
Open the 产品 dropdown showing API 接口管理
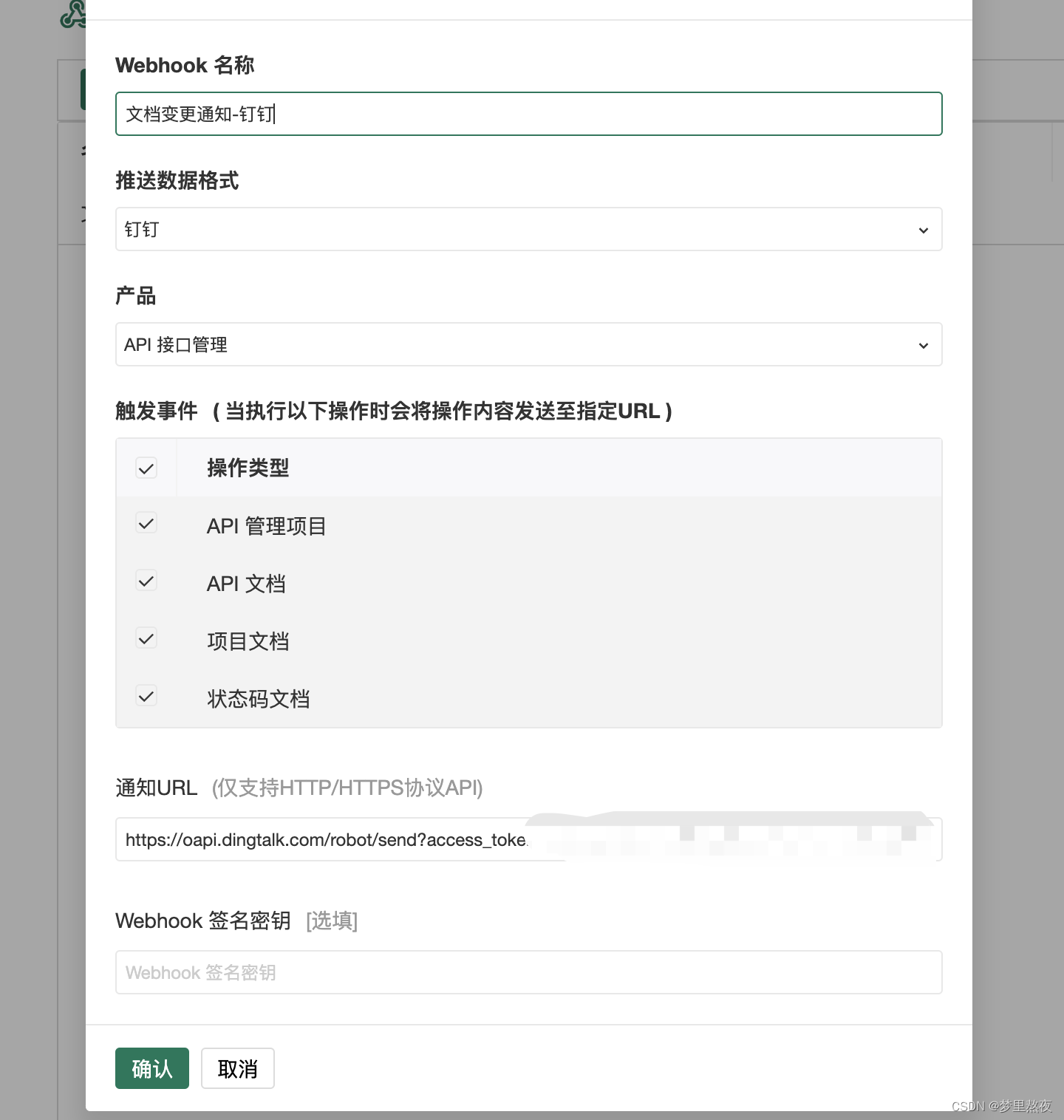(528, 344)
